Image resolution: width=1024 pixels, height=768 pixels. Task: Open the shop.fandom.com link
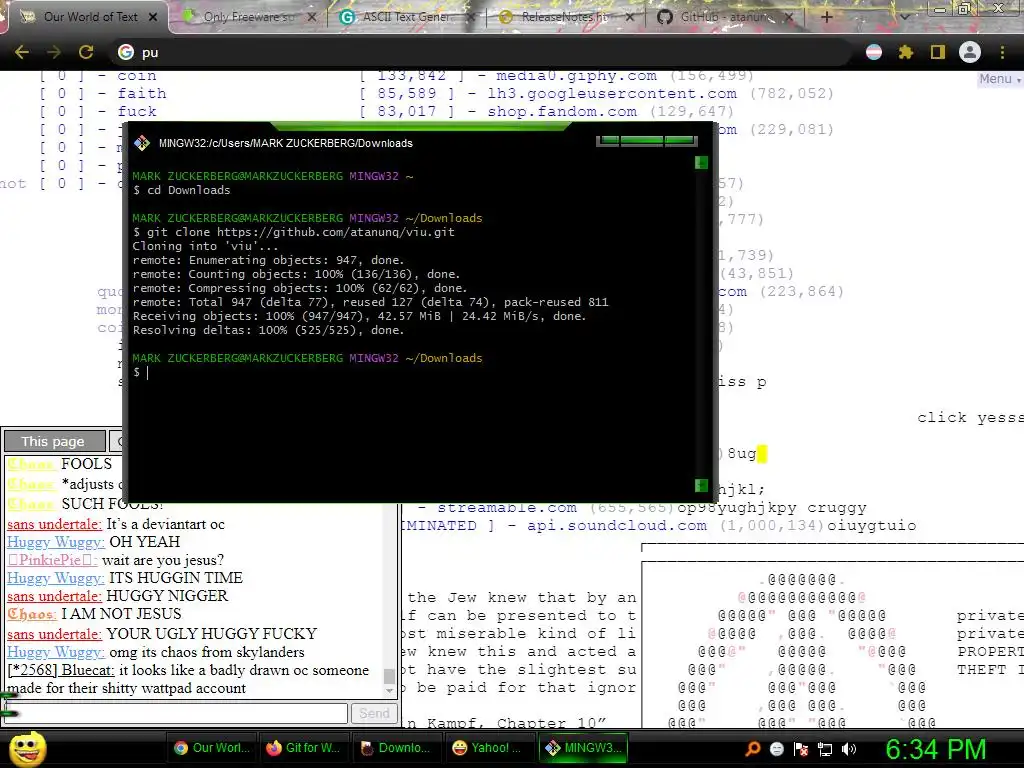(x=562, y=112)
